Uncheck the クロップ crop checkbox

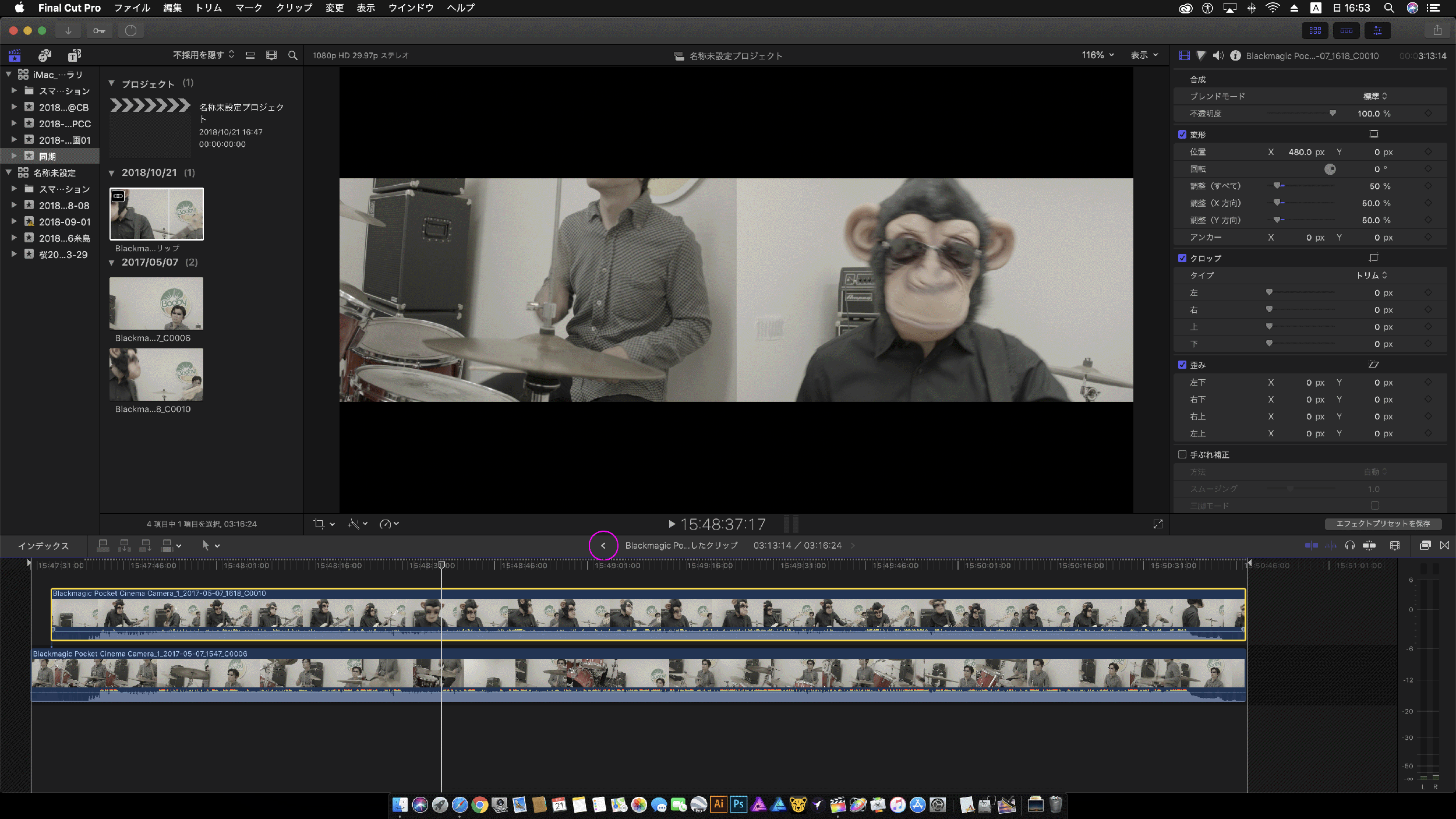coord(1182,258)
